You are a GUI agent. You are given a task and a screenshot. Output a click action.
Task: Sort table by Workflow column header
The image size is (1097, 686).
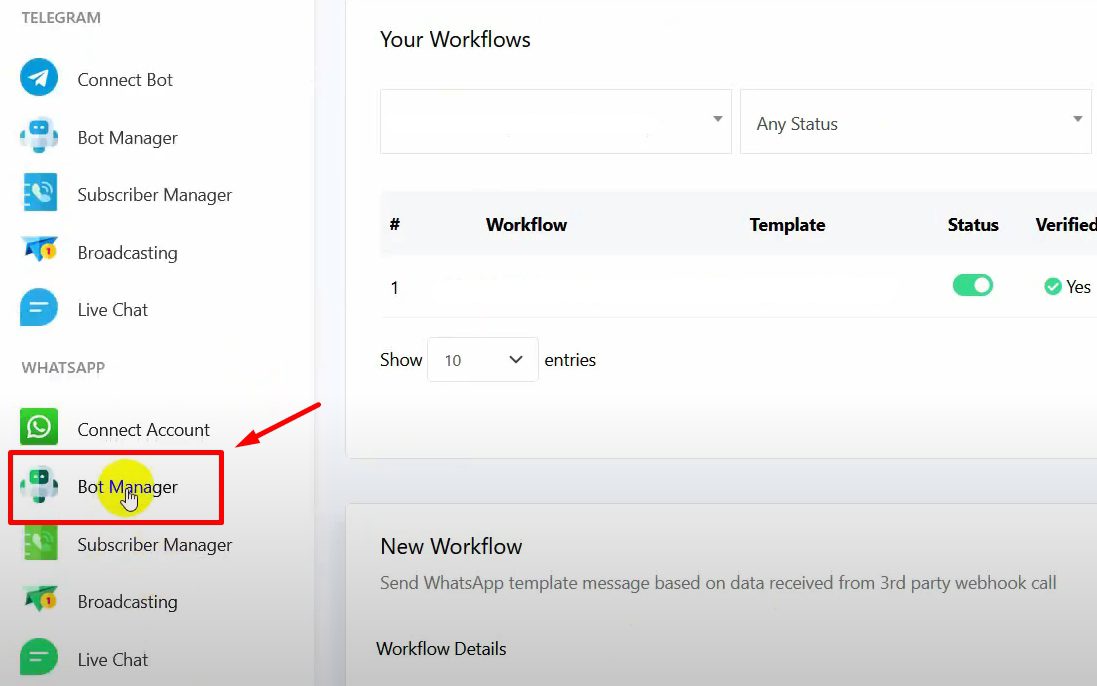pos(526,225)
